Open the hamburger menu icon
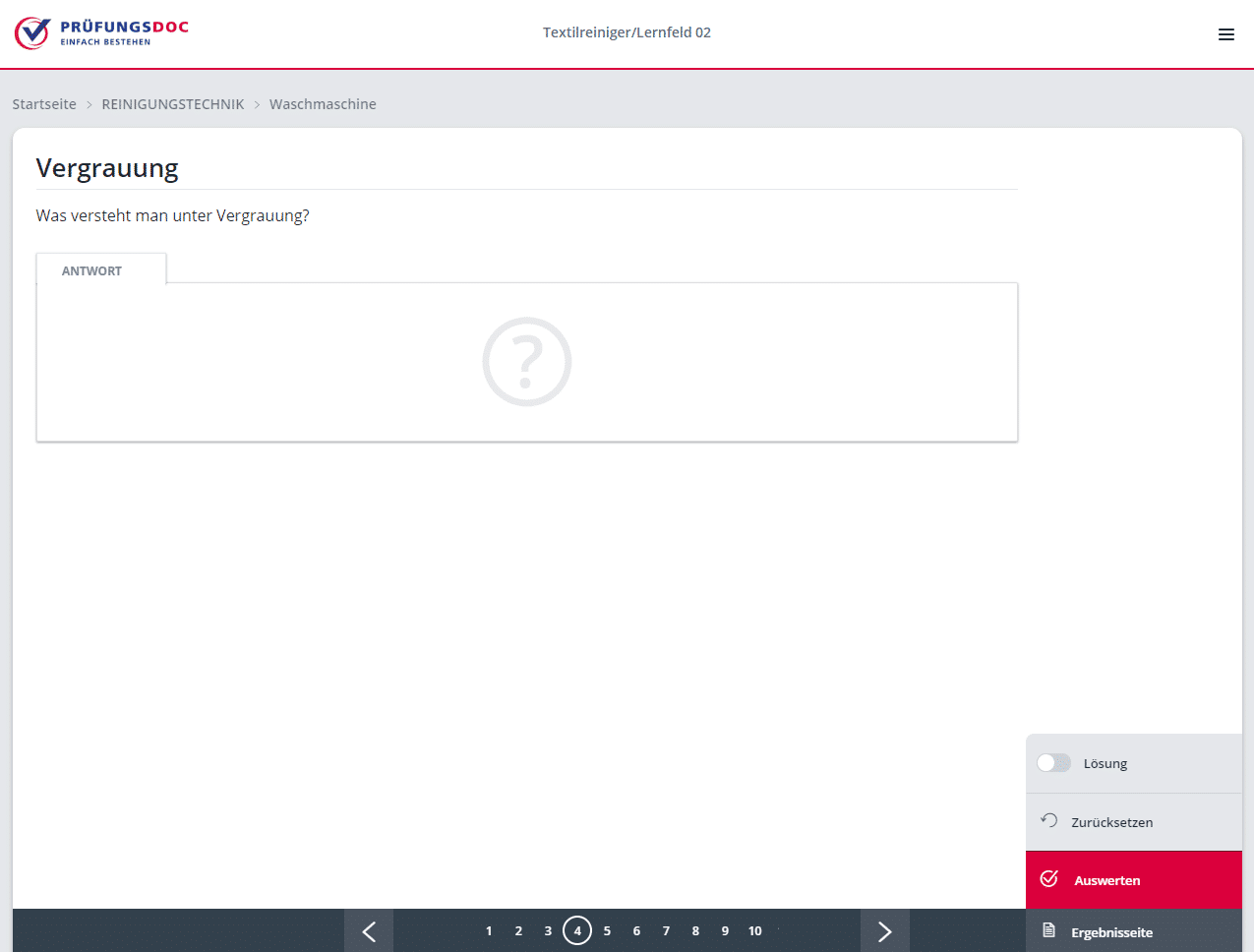Screen dimensions: 1254x952 (1225, 34)
